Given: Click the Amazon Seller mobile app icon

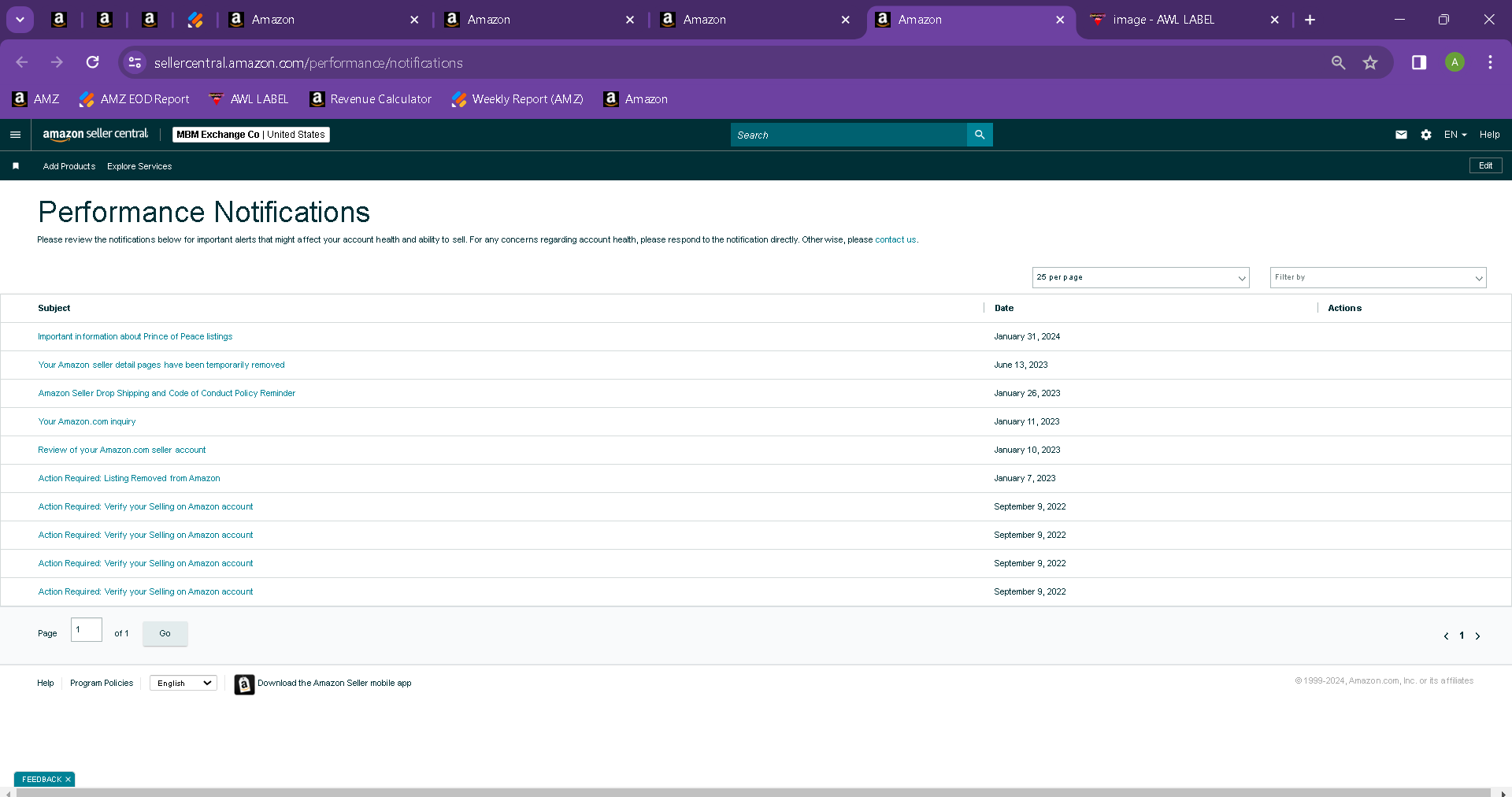Looking at the screenshot, I should pos(244,684).
